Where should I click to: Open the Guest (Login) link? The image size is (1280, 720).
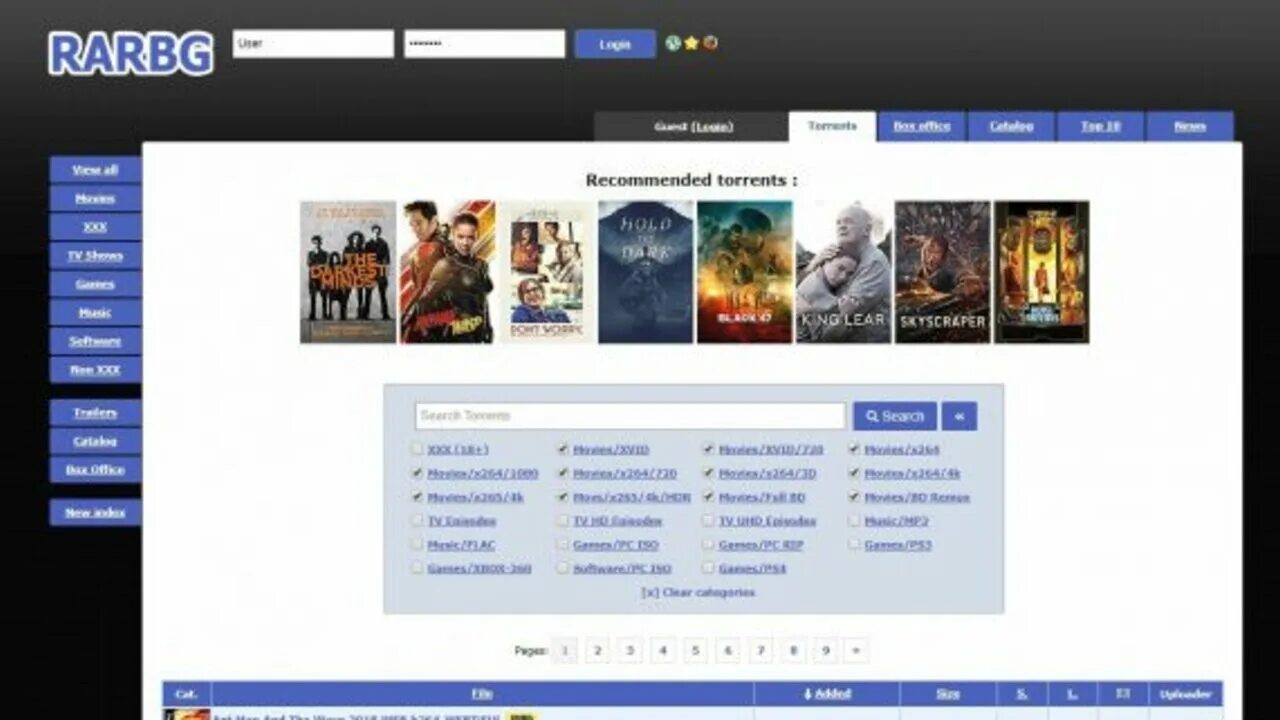click(x=693, y=127)
